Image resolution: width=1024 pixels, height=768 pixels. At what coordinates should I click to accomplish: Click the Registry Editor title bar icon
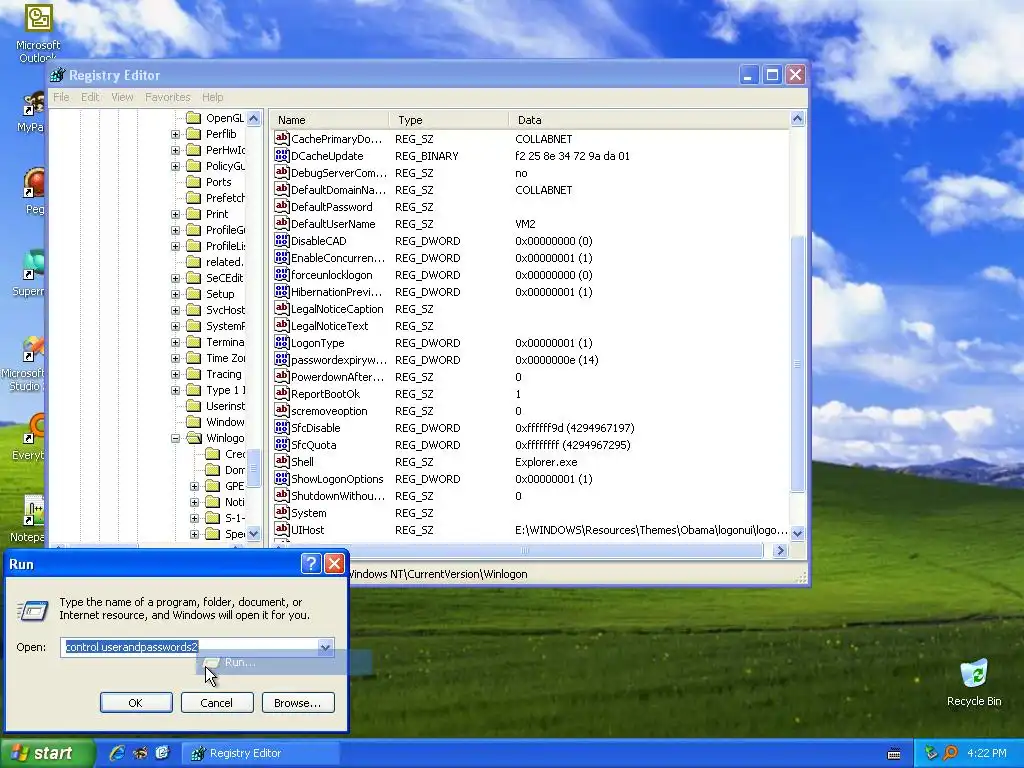click(58, 75)
